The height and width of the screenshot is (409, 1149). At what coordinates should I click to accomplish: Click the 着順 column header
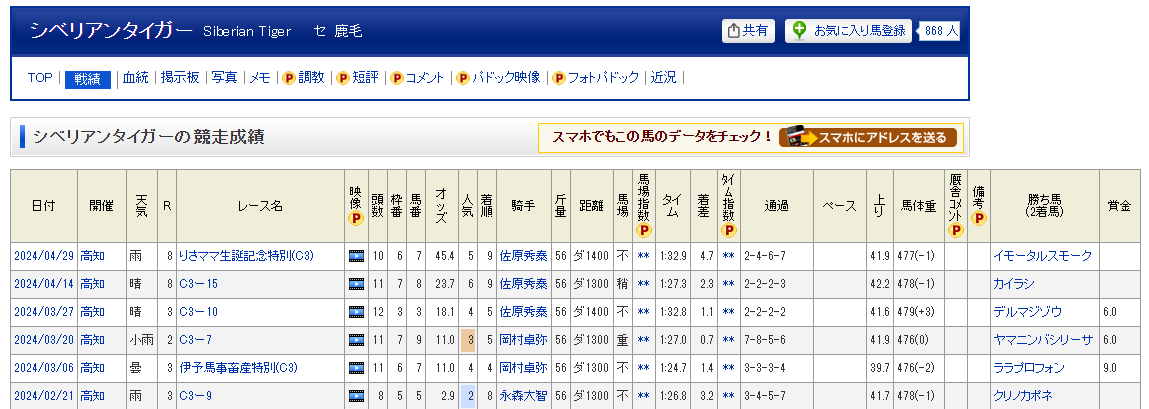(487, 206)
